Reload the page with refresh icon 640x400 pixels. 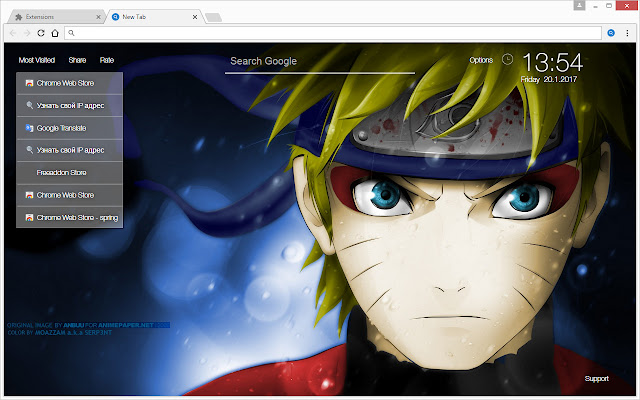click(41, 33)
